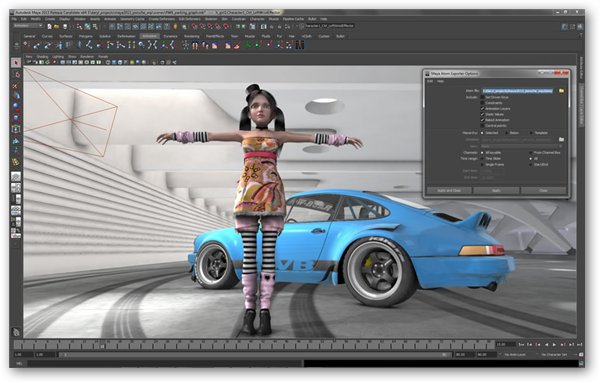The width and height of the screenshot is (600, 383).
Task: Click the range slider bar below the timeline
Action: pos(254,355)
